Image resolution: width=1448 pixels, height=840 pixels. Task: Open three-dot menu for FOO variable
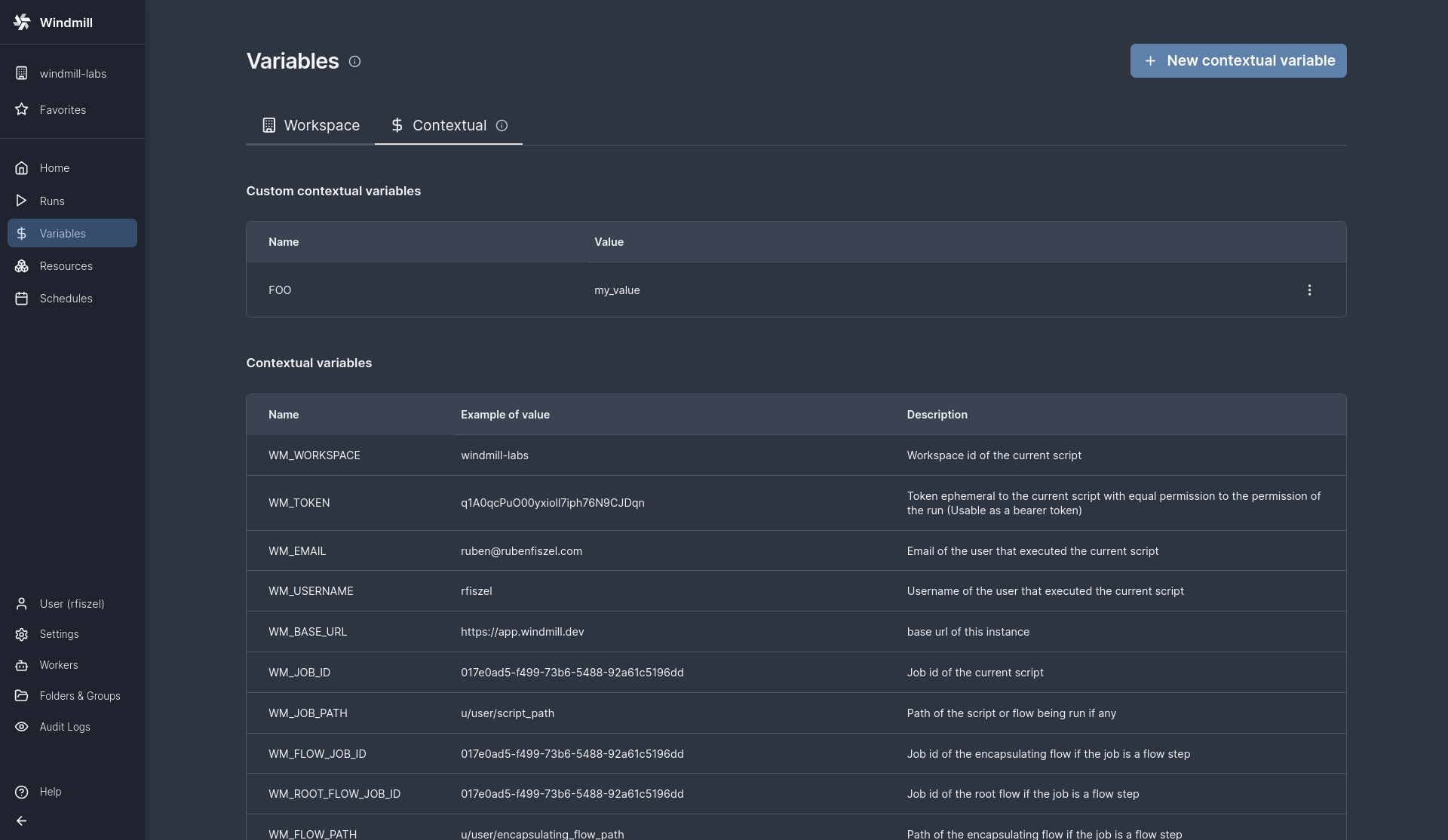coord(1309,290)
